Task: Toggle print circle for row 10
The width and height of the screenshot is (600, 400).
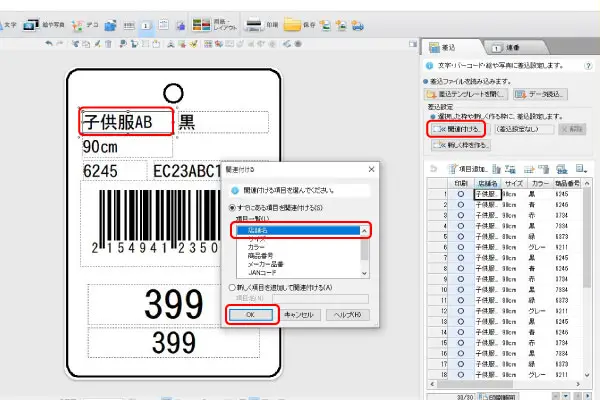Action: coord(461,290)
